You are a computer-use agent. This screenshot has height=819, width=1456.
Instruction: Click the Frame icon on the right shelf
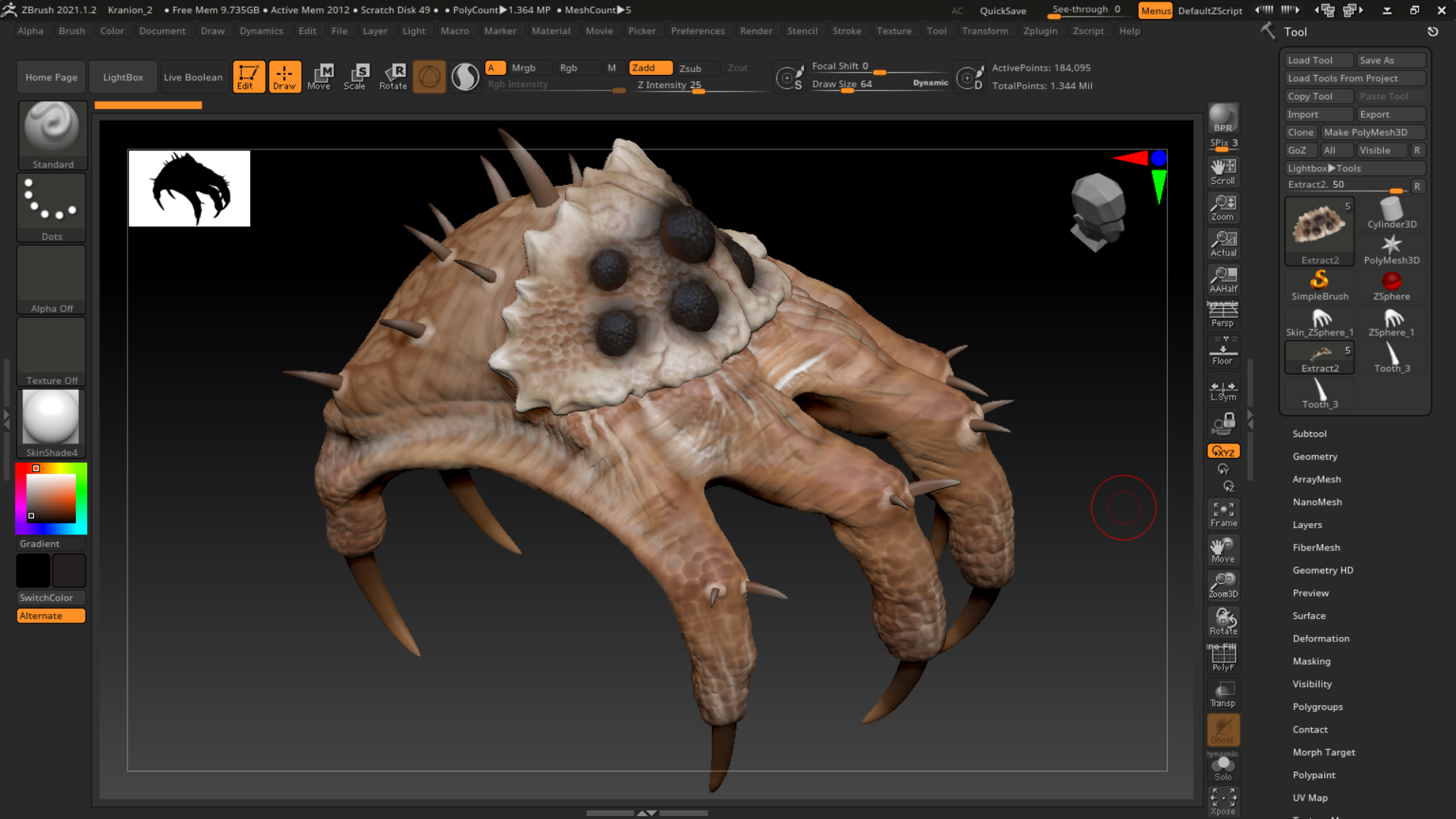(x=1222, y=513)
